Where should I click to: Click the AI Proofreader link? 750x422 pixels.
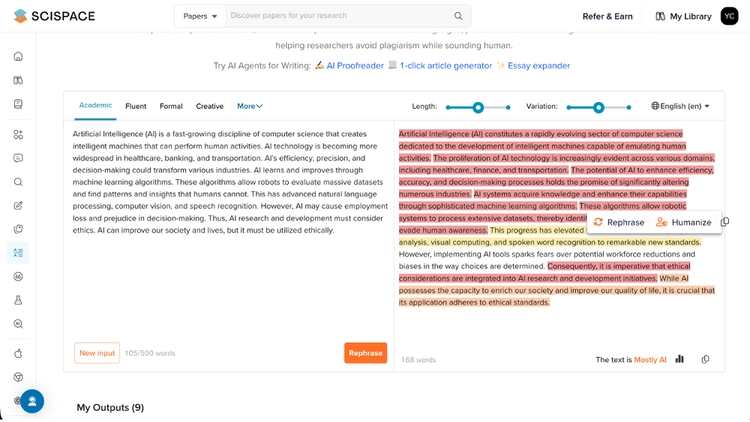[355, 66]
